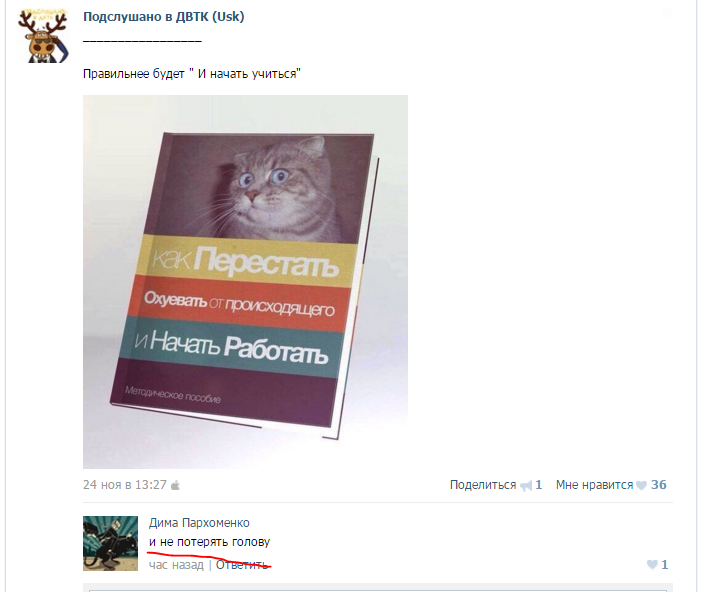
Task: Click Ответить to reply to the comment
Action: pos(242,565)
